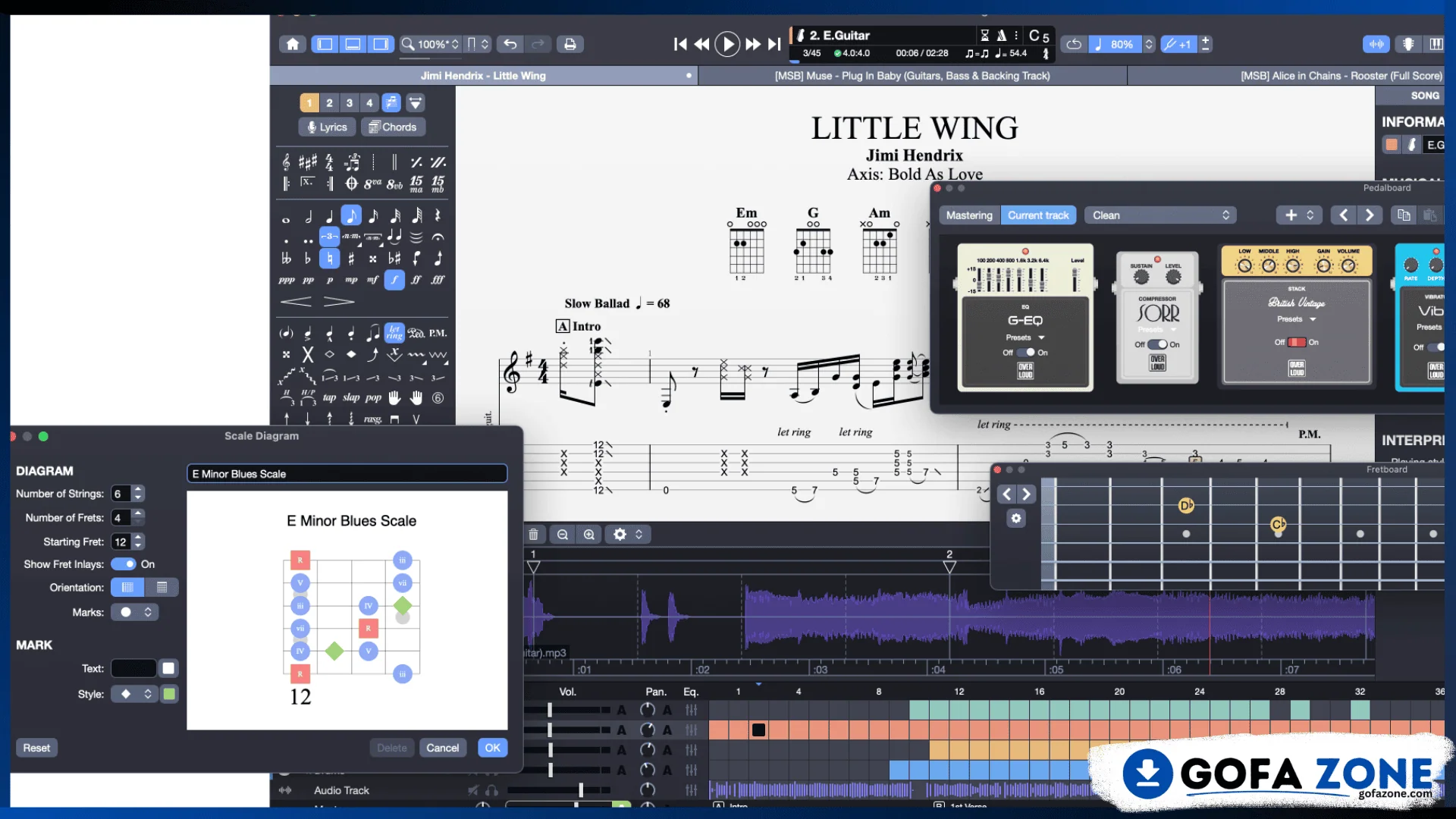The image size is (1456, 819).
Task: Go to the home screen via house icon
Action: tap(293, 44)
